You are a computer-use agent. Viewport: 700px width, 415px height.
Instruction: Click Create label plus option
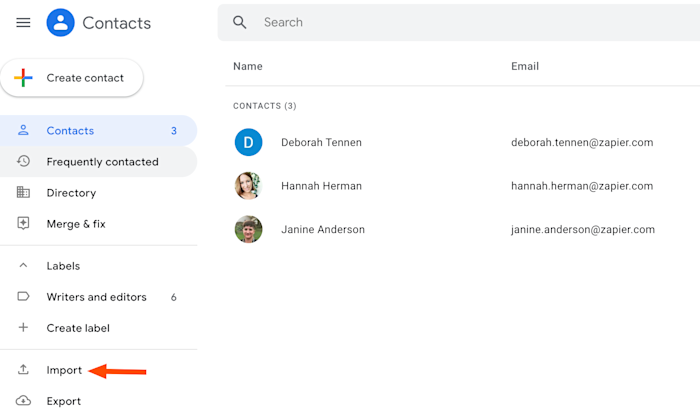click(x=77, y=328)
